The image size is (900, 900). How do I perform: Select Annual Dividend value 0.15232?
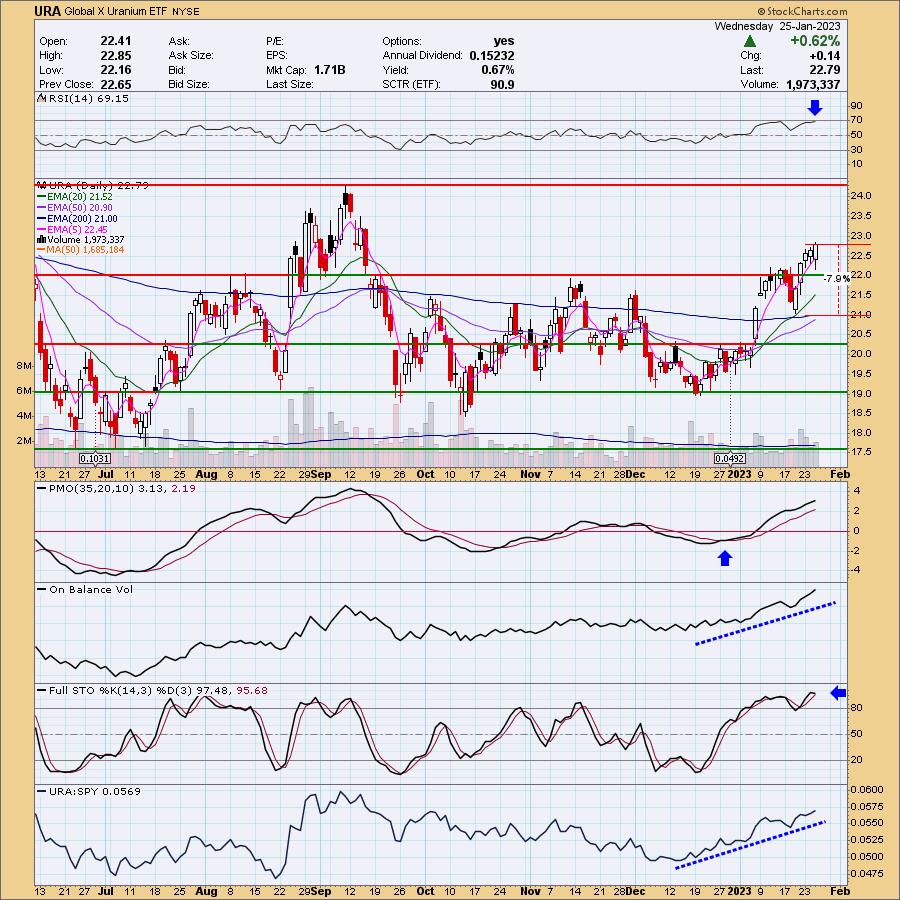coord(491,55)
